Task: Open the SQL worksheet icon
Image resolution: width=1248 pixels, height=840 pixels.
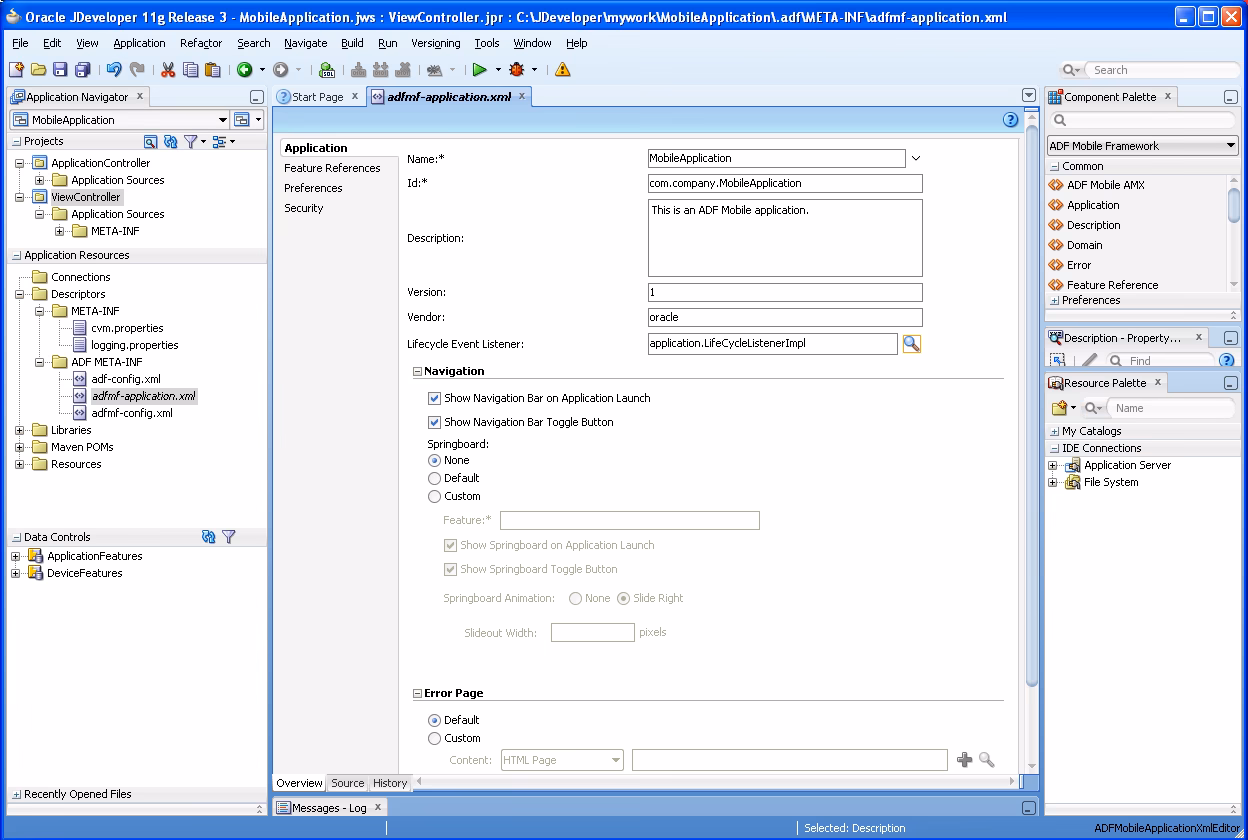Action: [x=326, y=70]
